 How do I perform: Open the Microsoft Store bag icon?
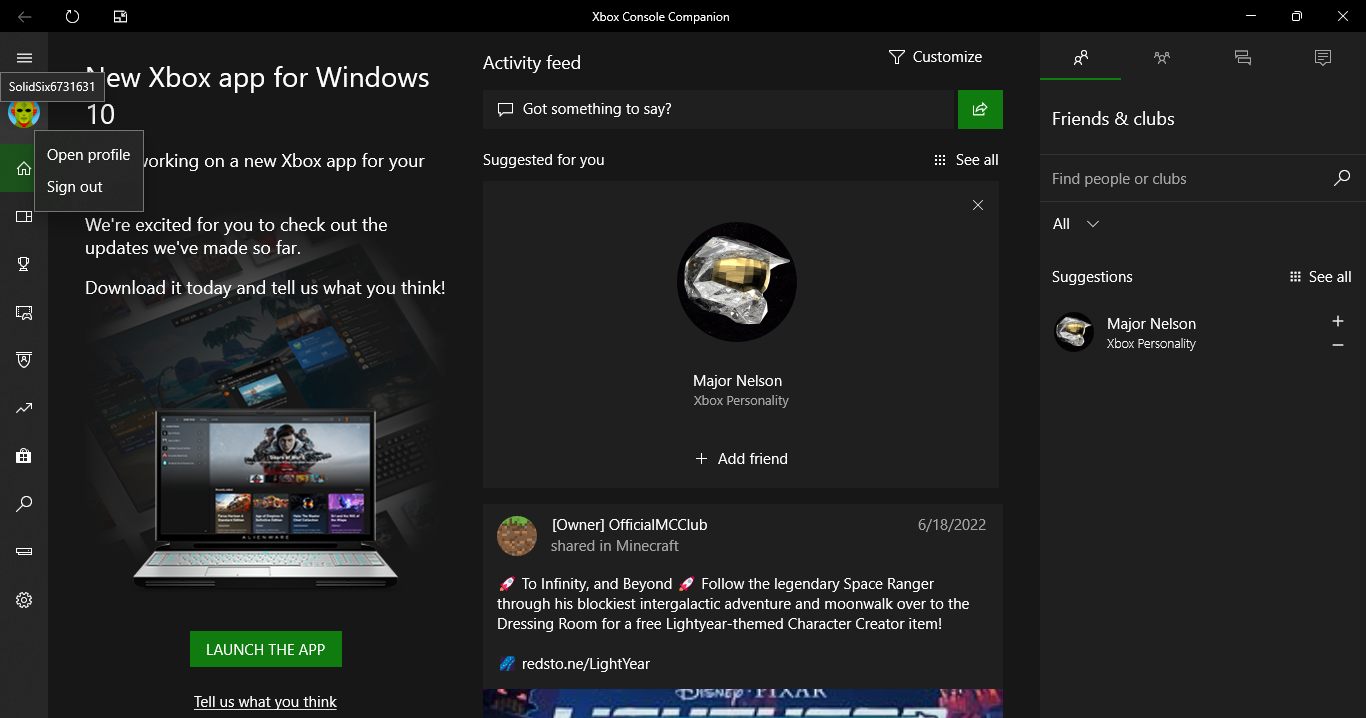[24, 456]
